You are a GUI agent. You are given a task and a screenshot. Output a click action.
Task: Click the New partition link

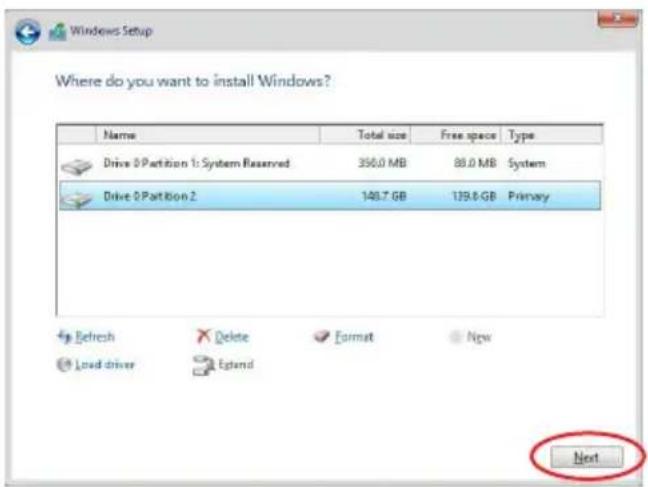coord(479,337)
